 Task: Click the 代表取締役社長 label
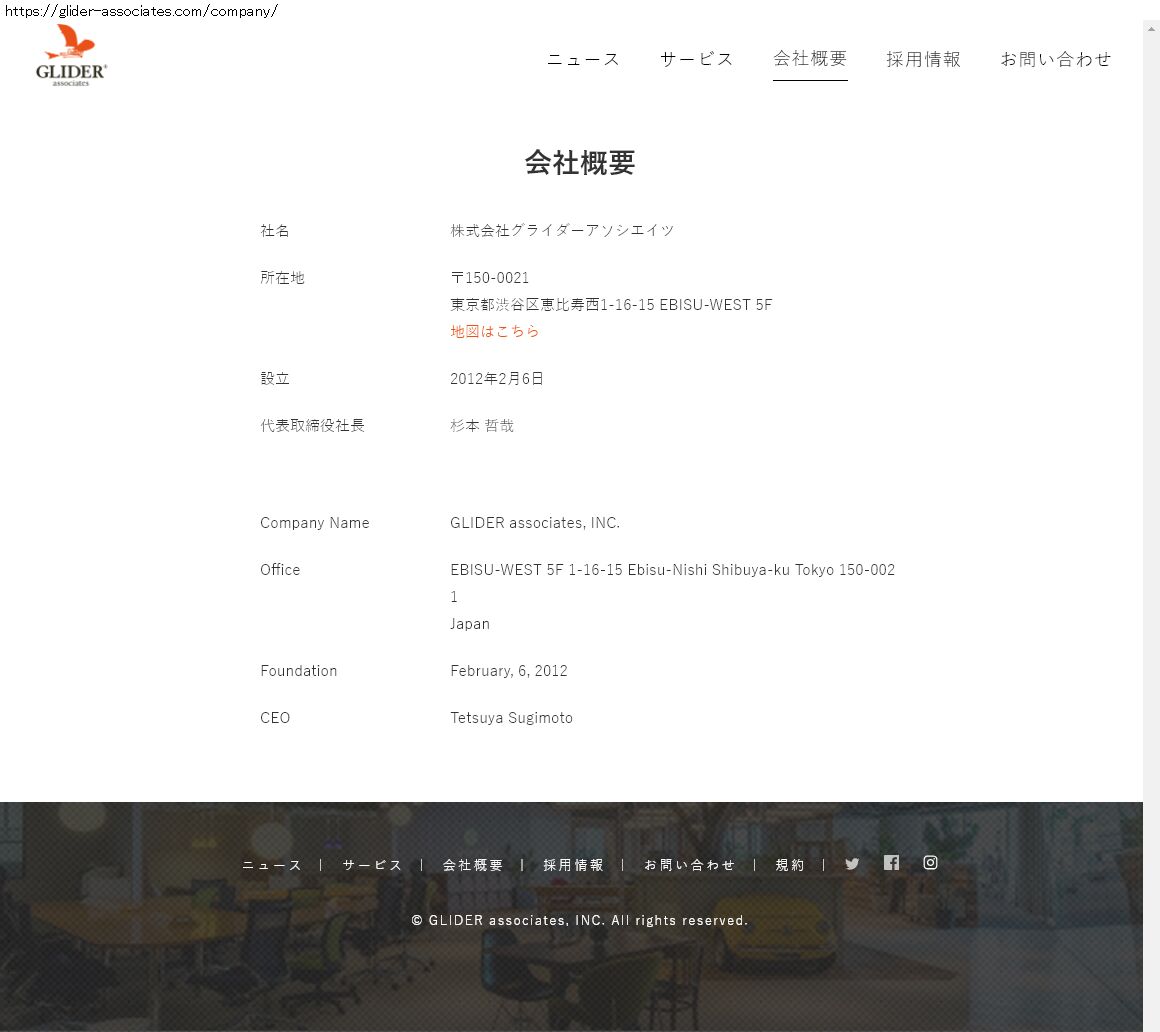click(x=312, y=425)
